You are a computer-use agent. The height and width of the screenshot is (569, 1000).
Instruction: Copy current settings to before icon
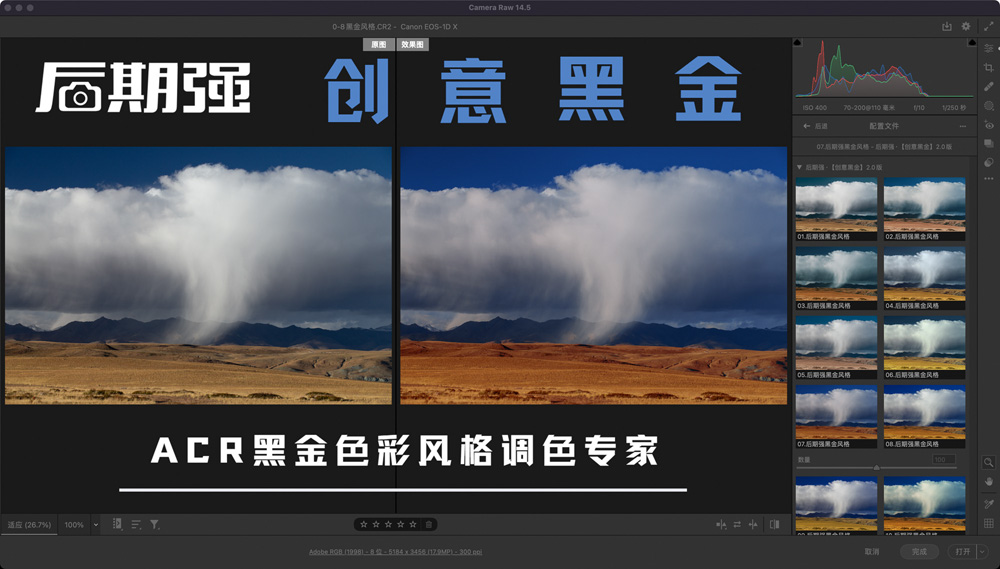pos(753,524)
